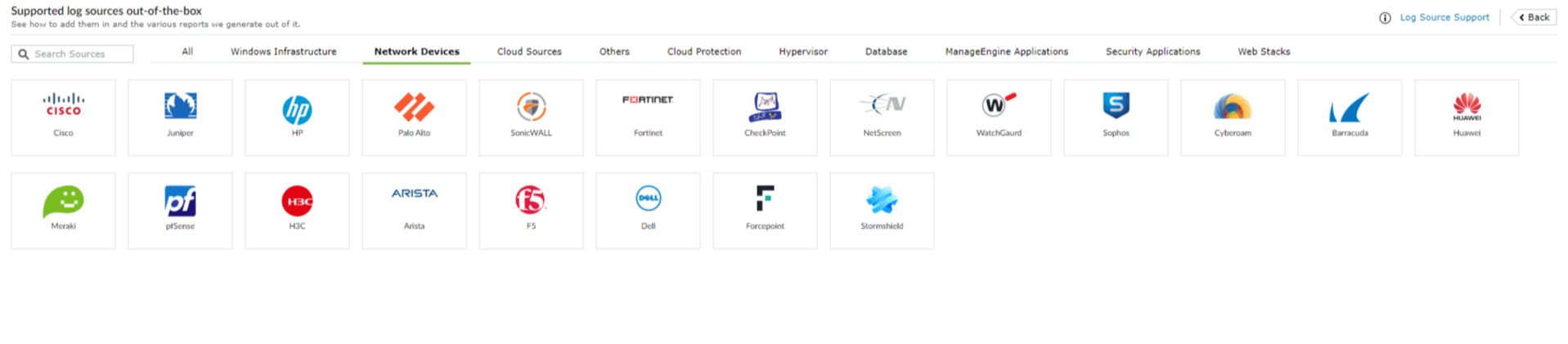Select the Huawei log source
Viewport: 1568px width, 344px height.
click(x=1467, y=118)
